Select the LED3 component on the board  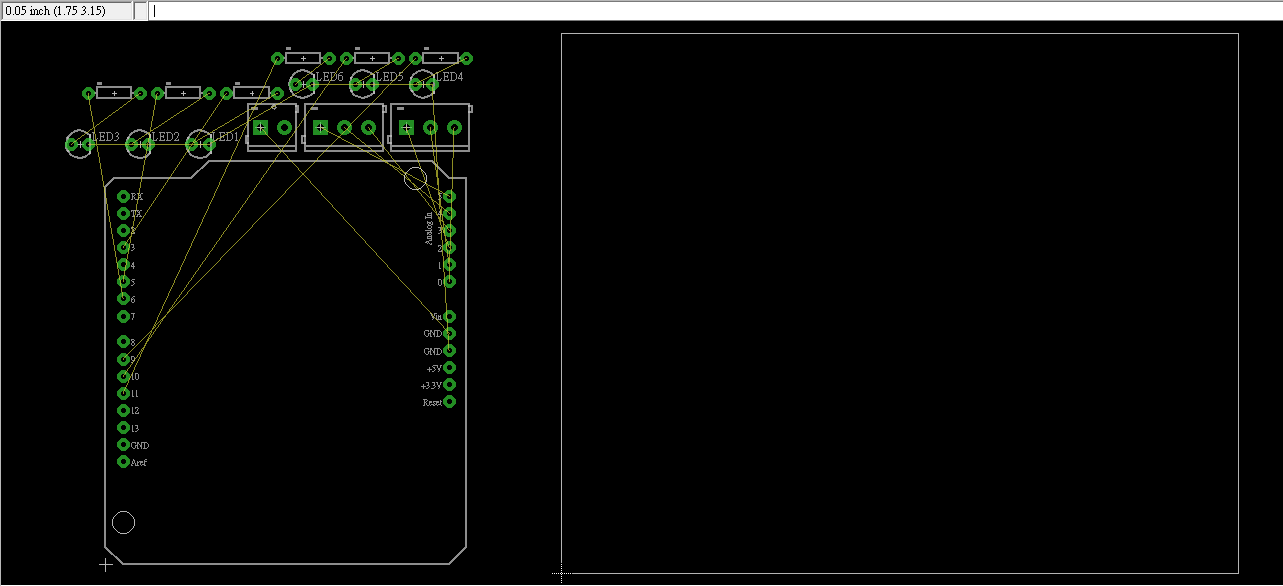(80, 144)
